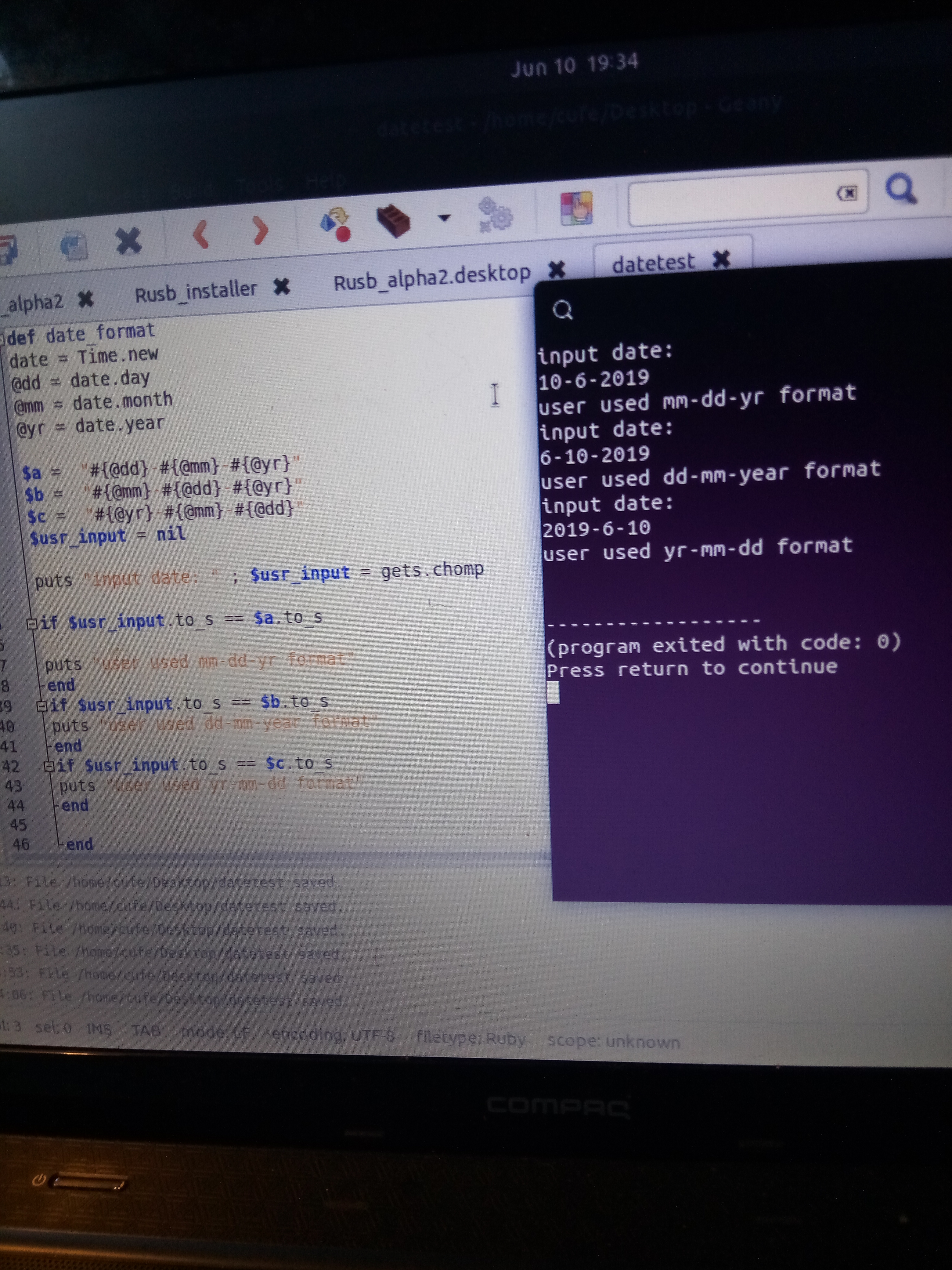Image resolution: width=952 pixels, height=1270 pixels.
Task: Close the Rusb_installer tab
Action: point(281,286)
